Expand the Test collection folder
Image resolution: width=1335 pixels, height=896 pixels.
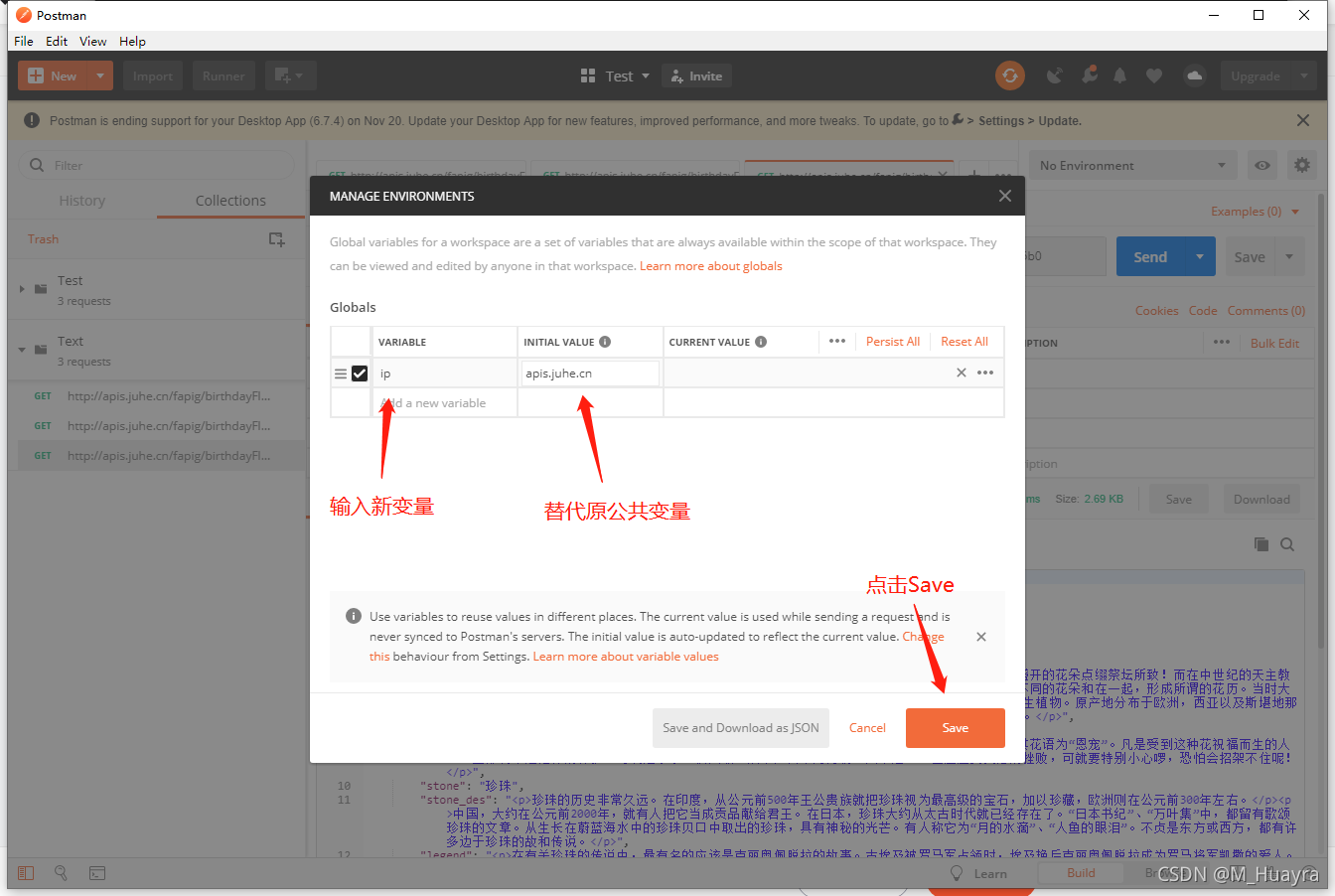(22, 289)
